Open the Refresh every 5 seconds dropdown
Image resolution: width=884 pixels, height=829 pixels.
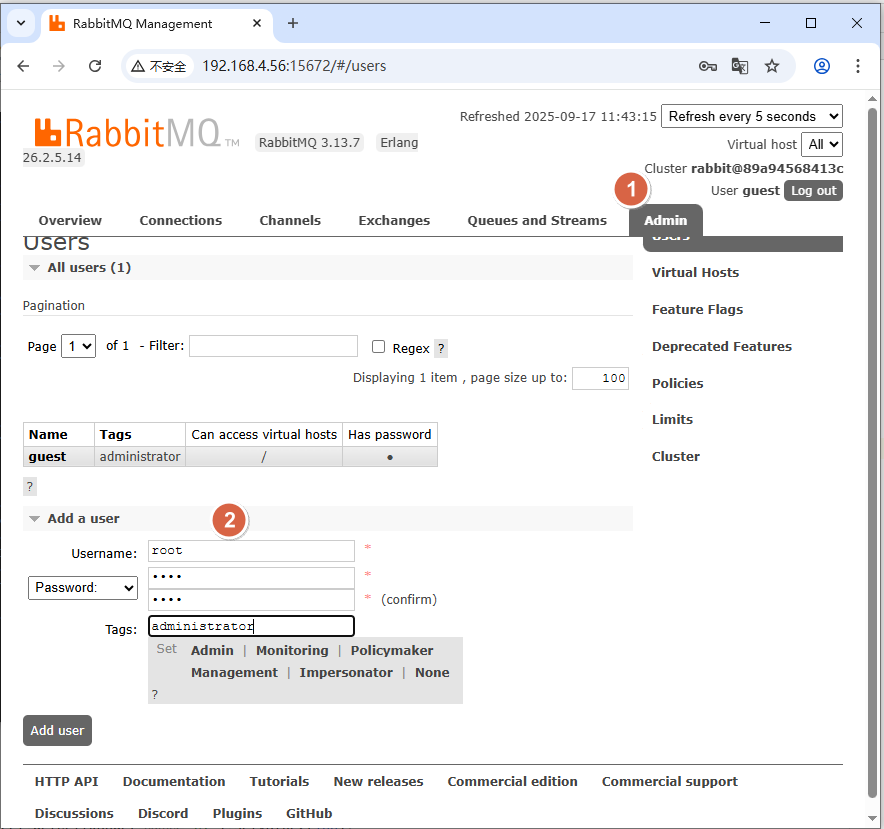[752, 116]
